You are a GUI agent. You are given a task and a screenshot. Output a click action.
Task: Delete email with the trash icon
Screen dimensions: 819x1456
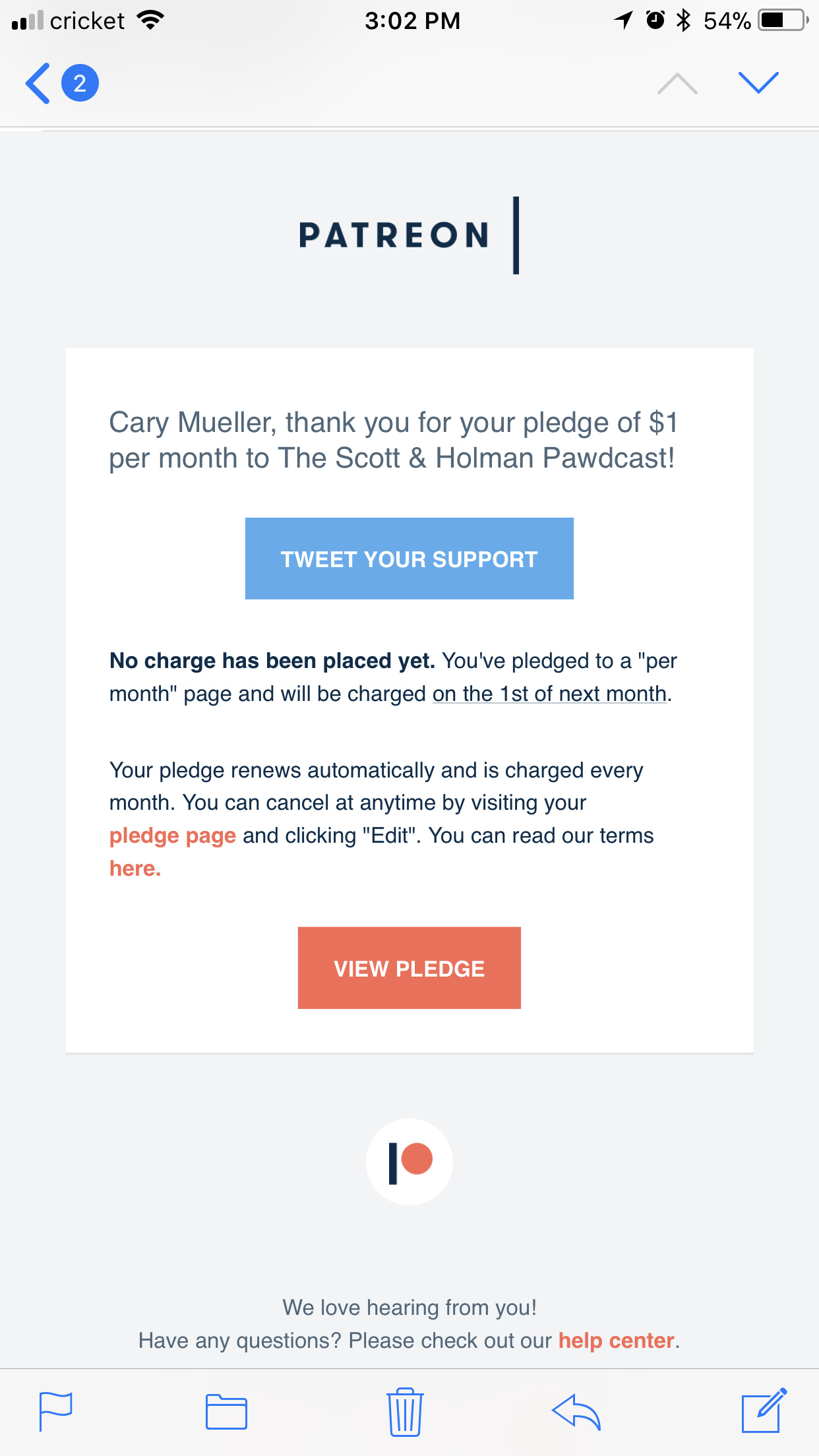pos(405,1411)
